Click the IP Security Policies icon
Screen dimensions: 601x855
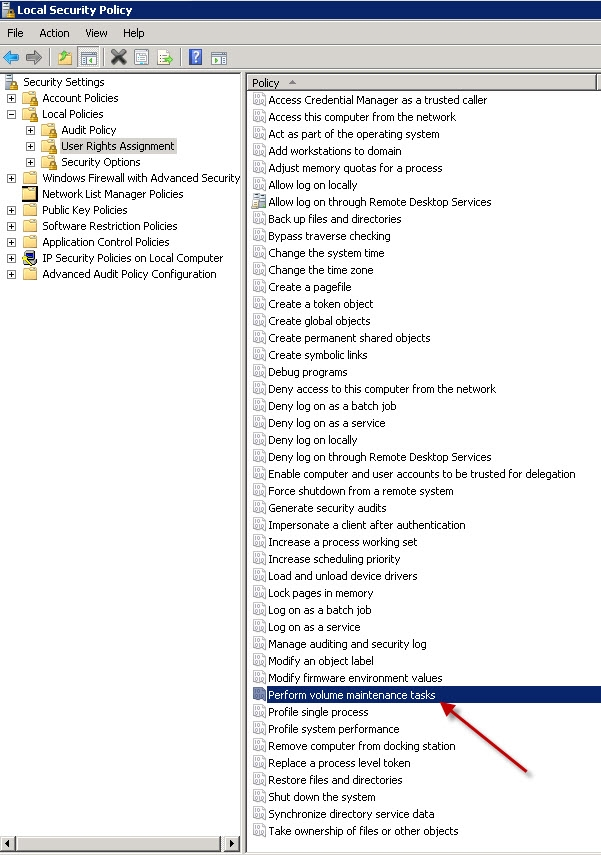[30, 258]
